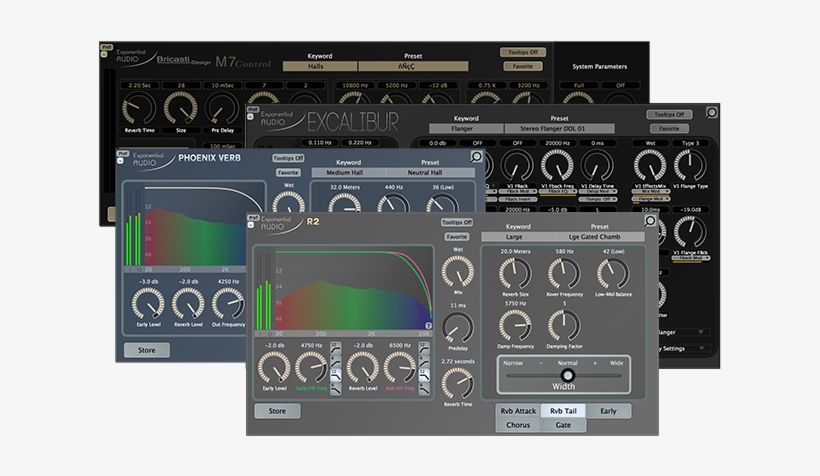Click the T icon in R2 spectrum display

428,325
